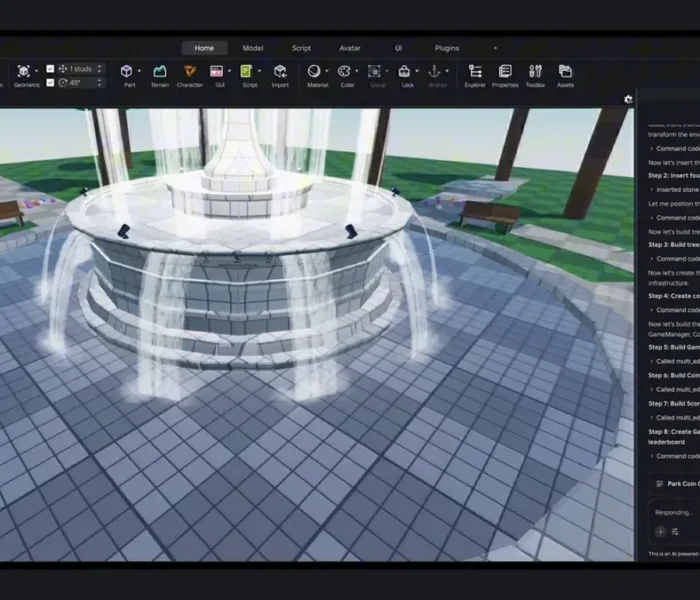Toggle the rotate snap 45° checkbox
This screenshot has width=700, height=600.
50,83
